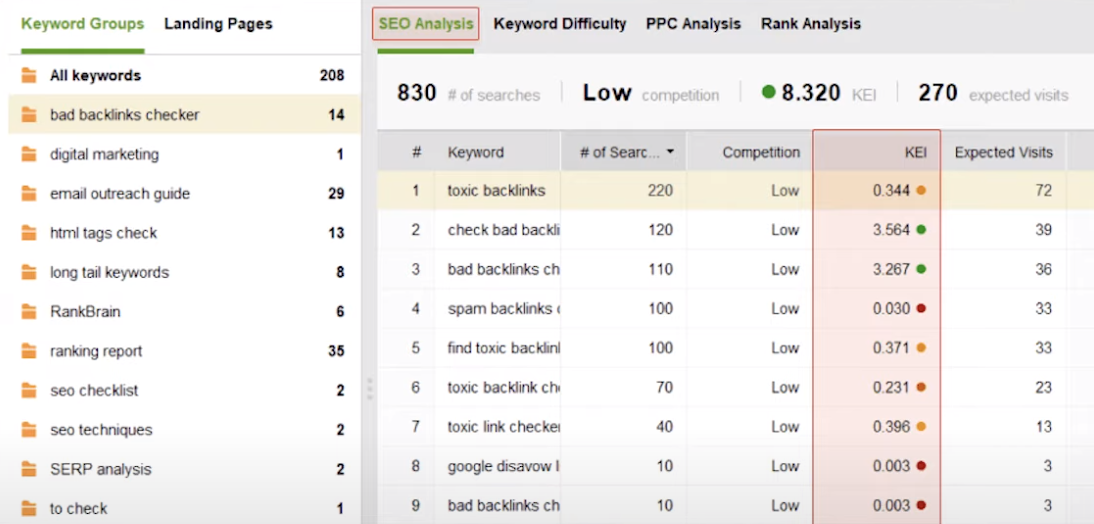
Task: Open the '# of Searches' column sort dropdown
Action: point(670,153)
